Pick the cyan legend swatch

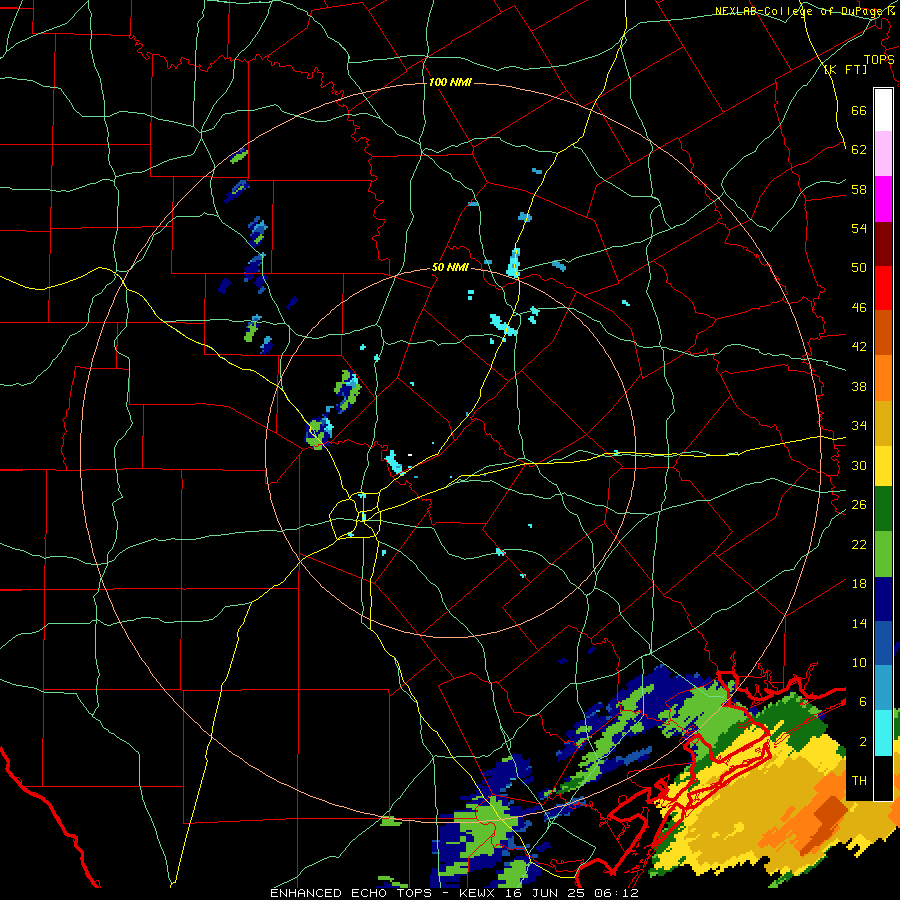point(883,733)
